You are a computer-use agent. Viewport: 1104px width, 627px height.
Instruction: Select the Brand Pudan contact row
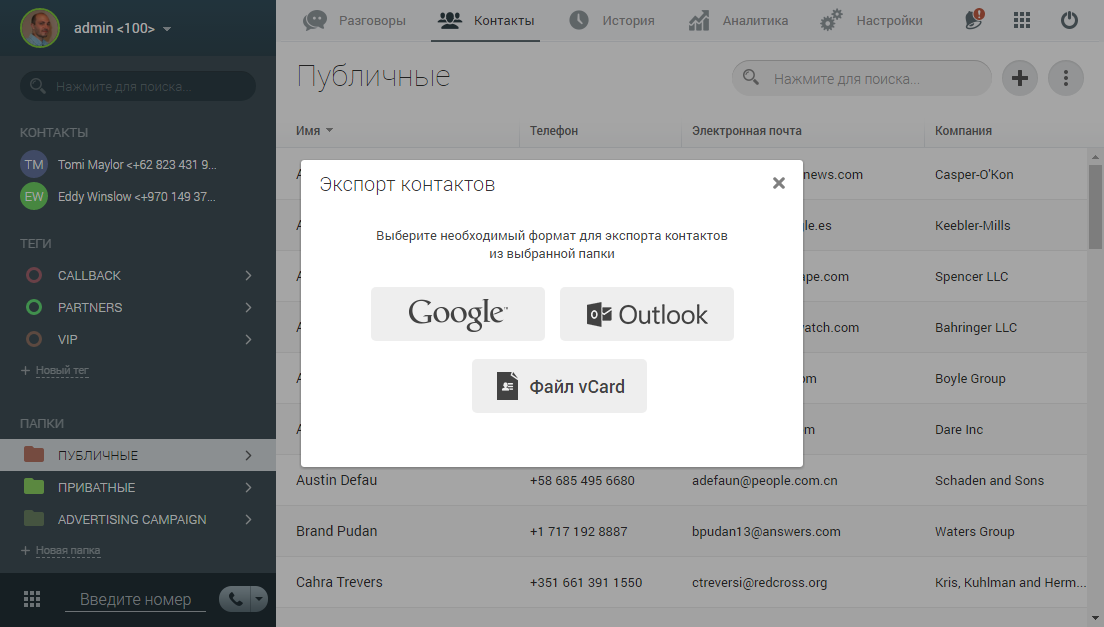coord(682,531)
